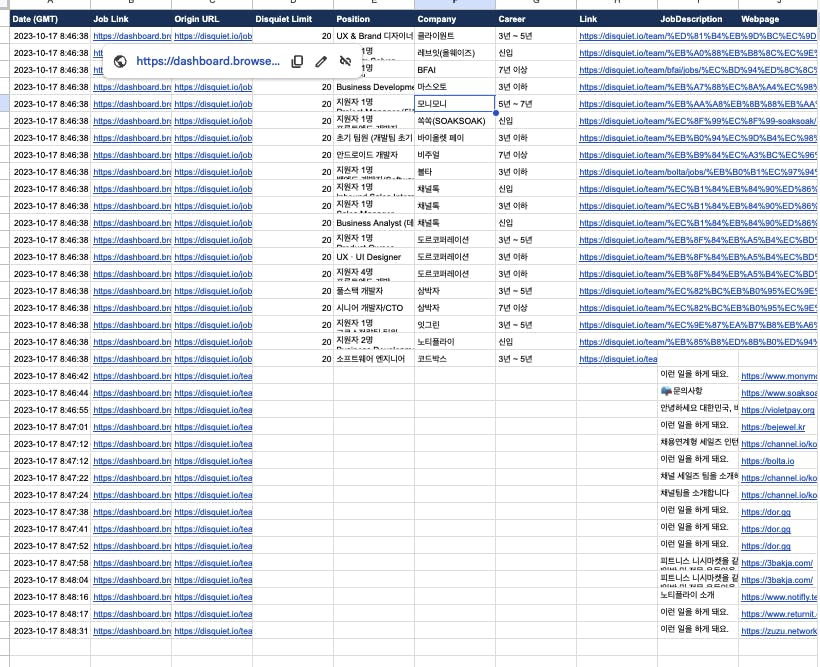Click the 시니어 개발자/CTO position cell

(x=374, y=308)
